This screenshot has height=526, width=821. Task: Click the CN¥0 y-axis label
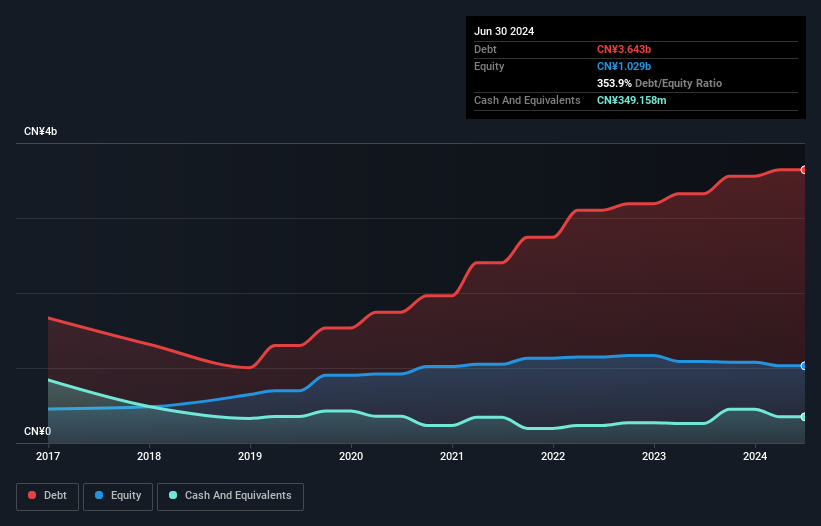[38, 431]
